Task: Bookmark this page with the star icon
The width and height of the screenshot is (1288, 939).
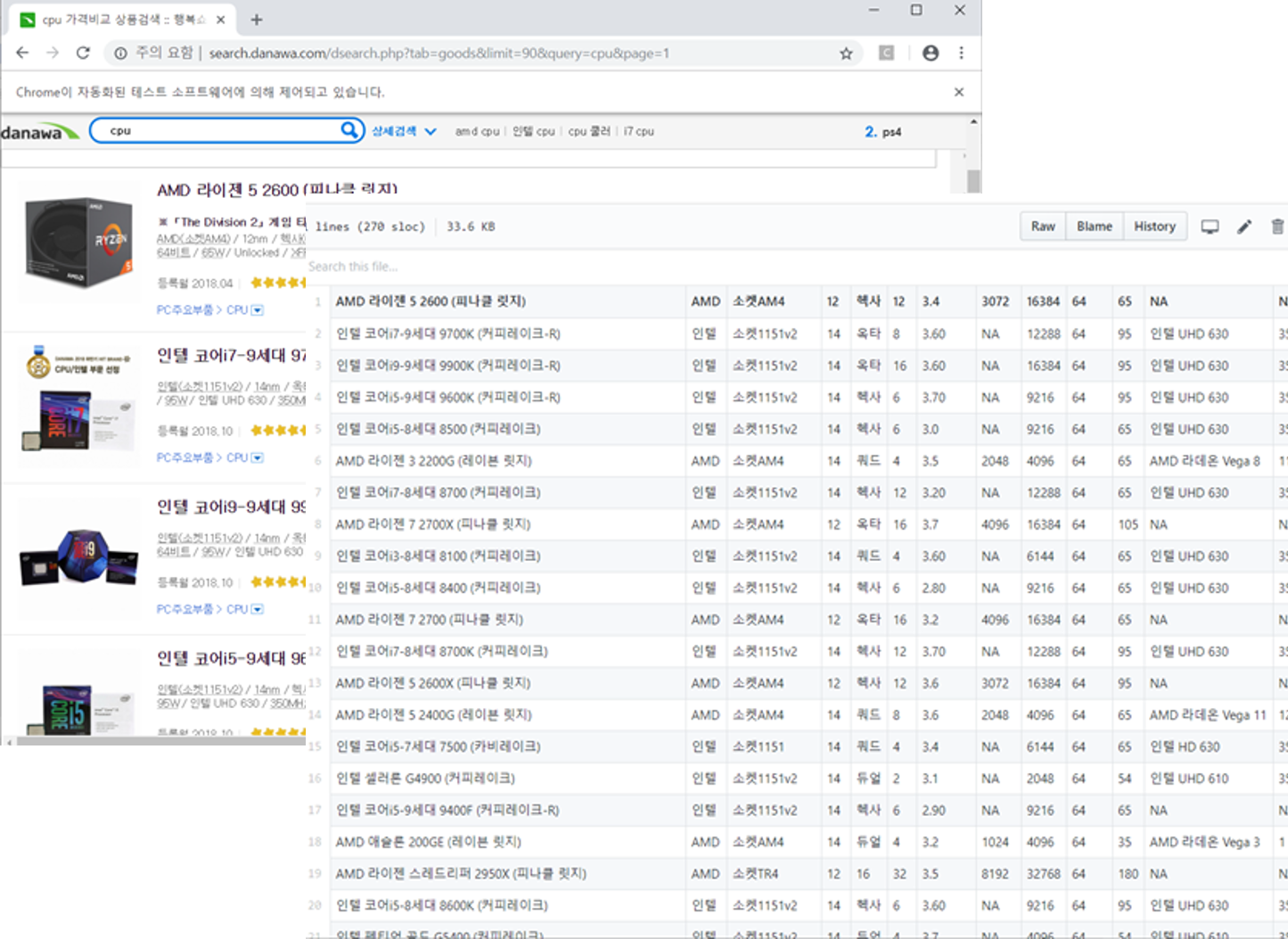Action: 846,54
